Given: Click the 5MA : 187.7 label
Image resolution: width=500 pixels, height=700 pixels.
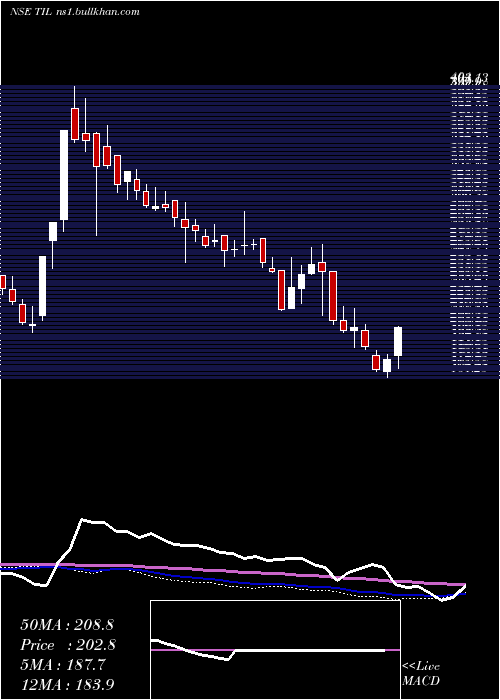Looking at the screenshot, I should tap(62, 665).
